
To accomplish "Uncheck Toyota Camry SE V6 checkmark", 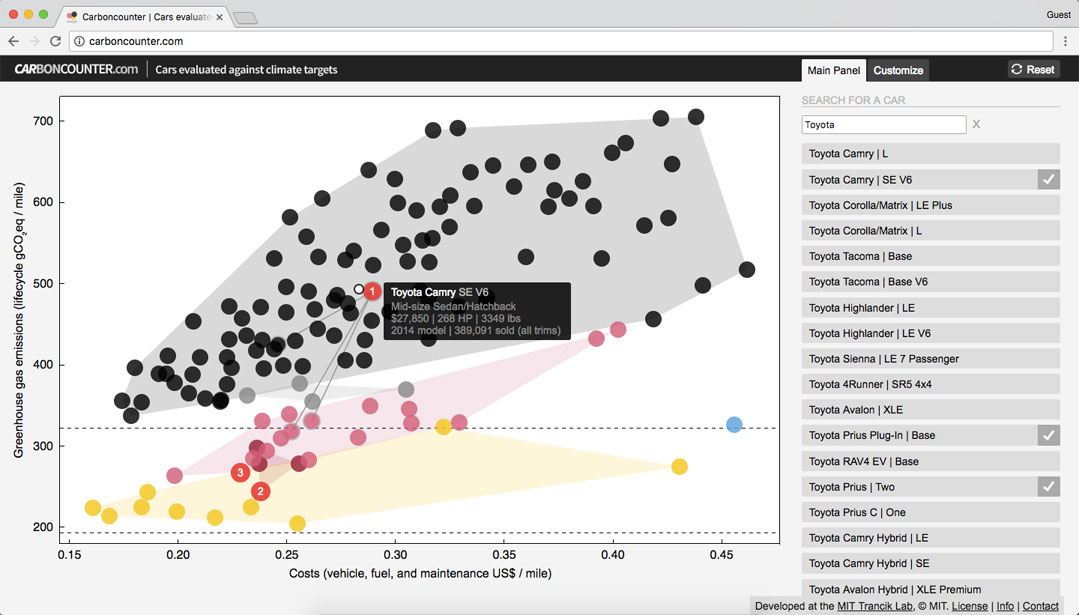I will [x=1049, y=180].
